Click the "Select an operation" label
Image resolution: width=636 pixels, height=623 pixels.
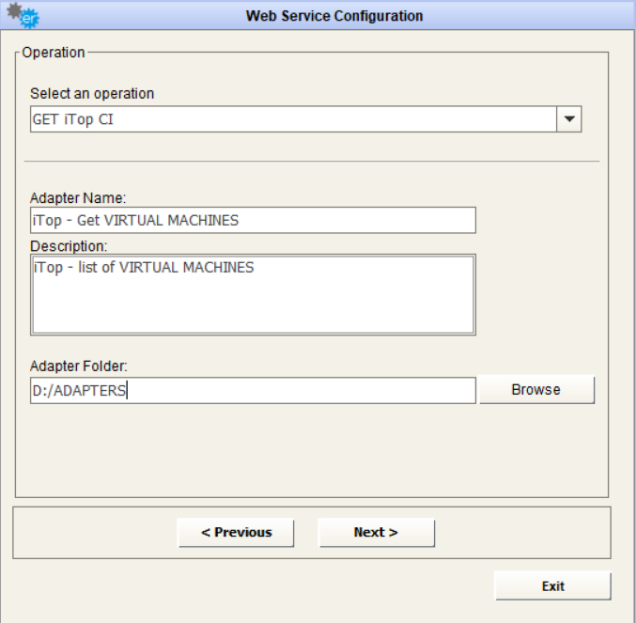[92, 94]
